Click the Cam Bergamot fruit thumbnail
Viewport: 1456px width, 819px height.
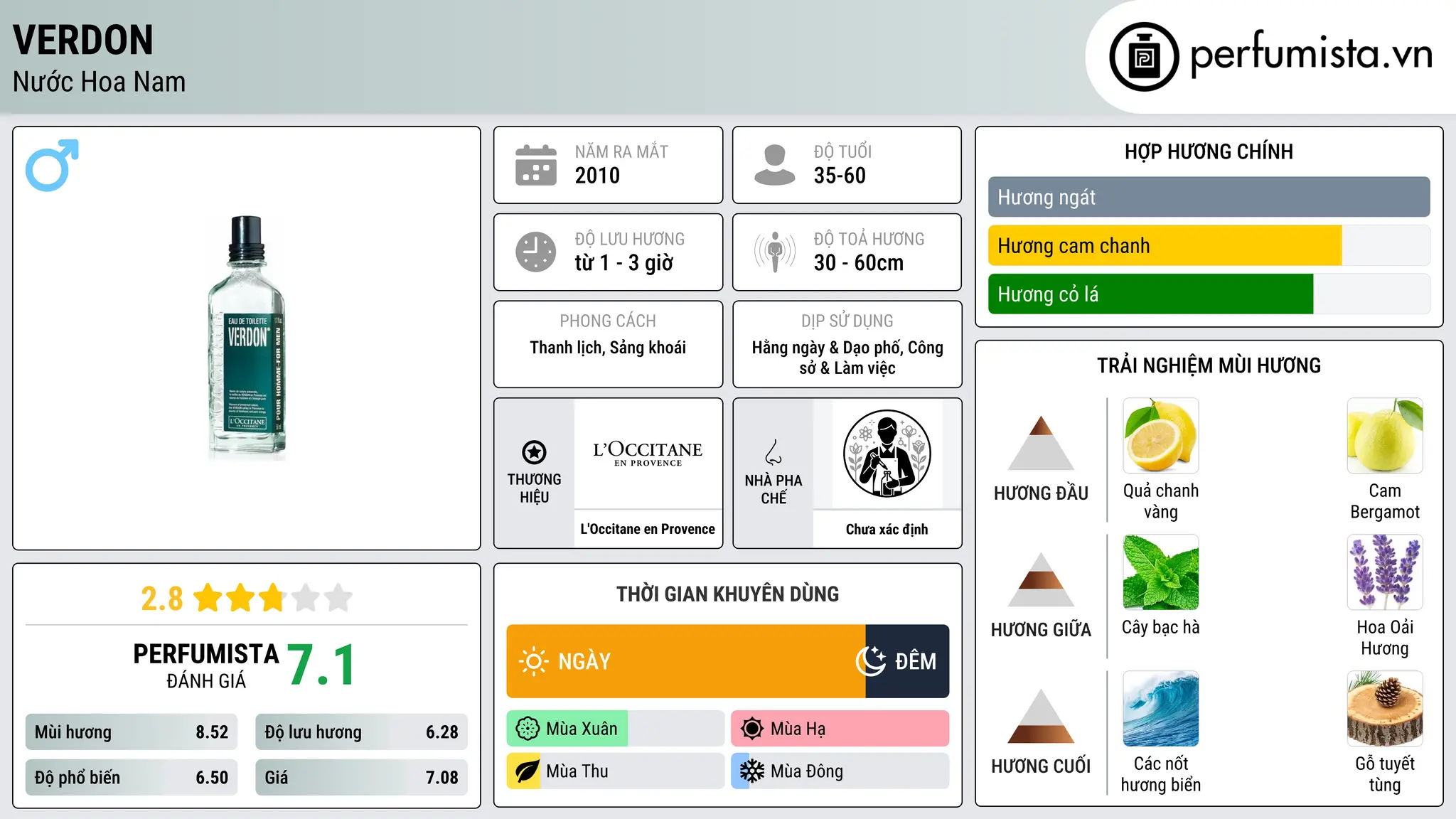click(x=1384, y=436)
